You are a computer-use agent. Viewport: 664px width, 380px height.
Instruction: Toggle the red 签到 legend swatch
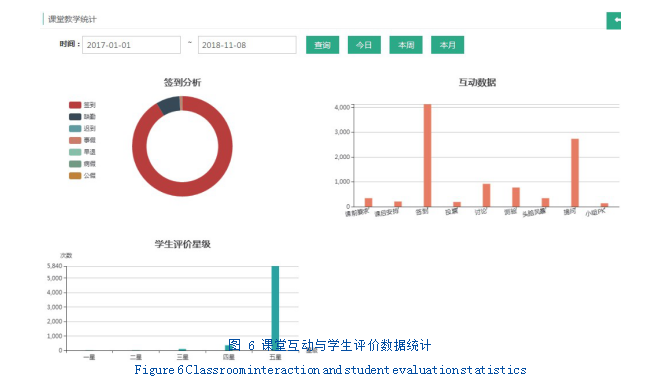pos(75,105)
